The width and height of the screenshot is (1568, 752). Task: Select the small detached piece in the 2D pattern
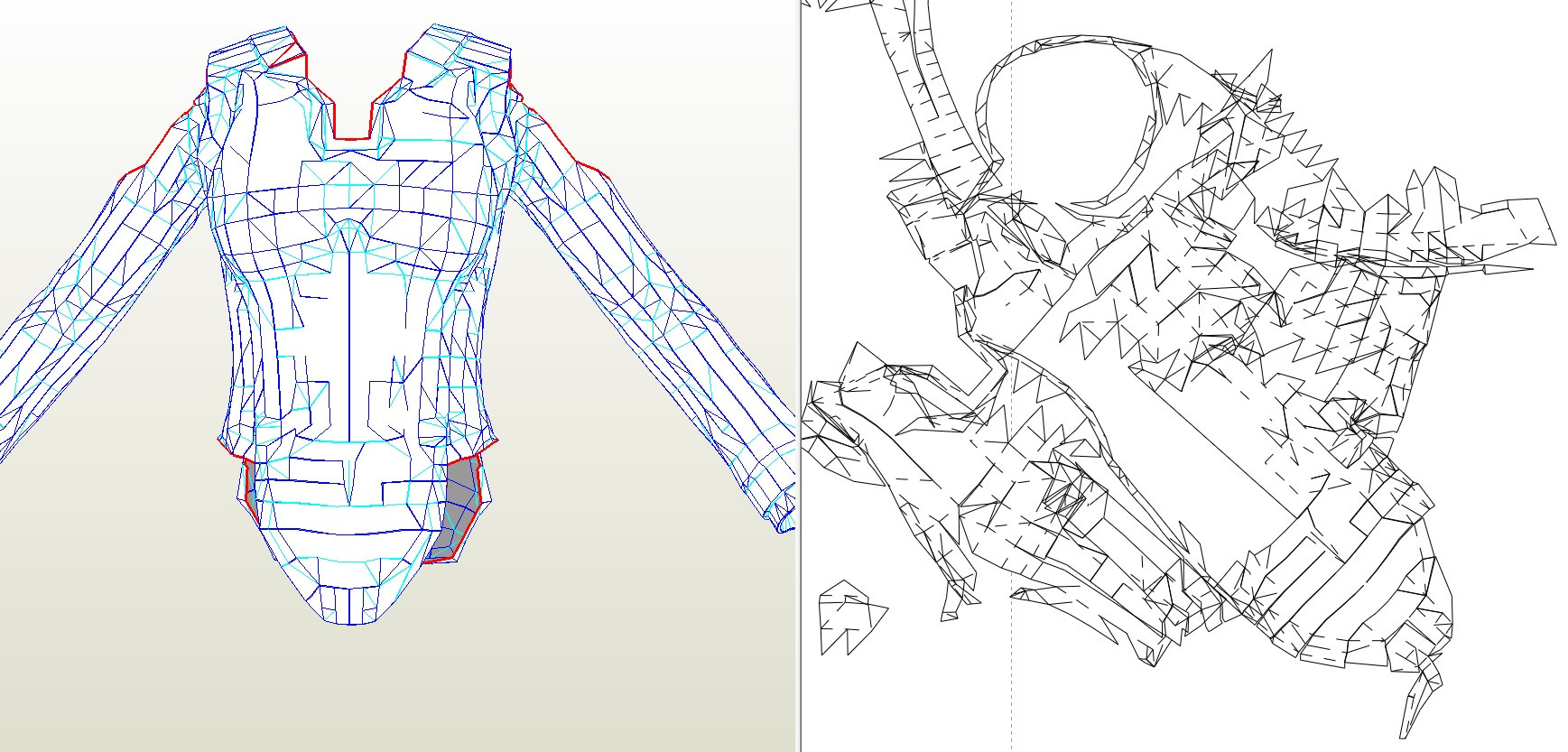(x=849, y=618)
